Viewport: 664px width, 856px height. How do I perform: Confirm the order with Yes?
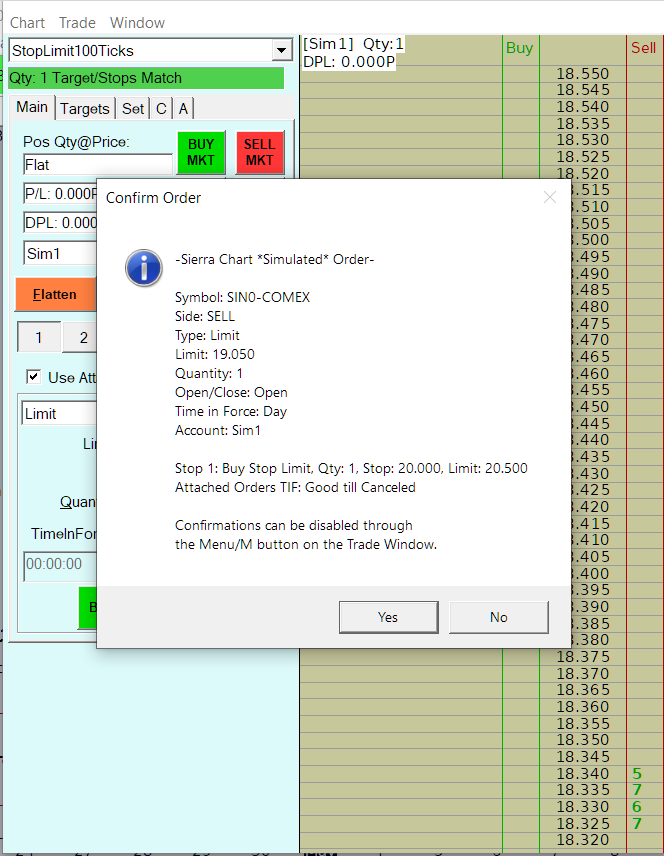tap(388, 617)
